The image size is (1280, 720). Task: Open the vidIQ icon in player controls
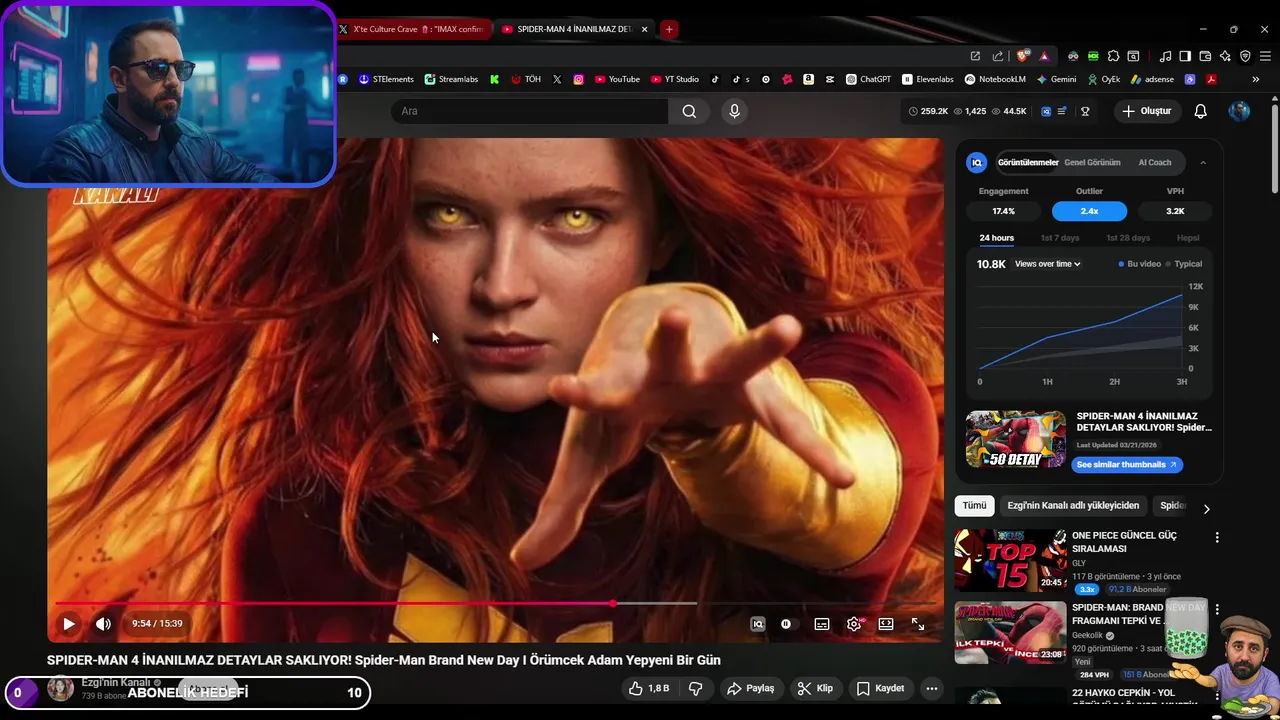click(758, 624)
